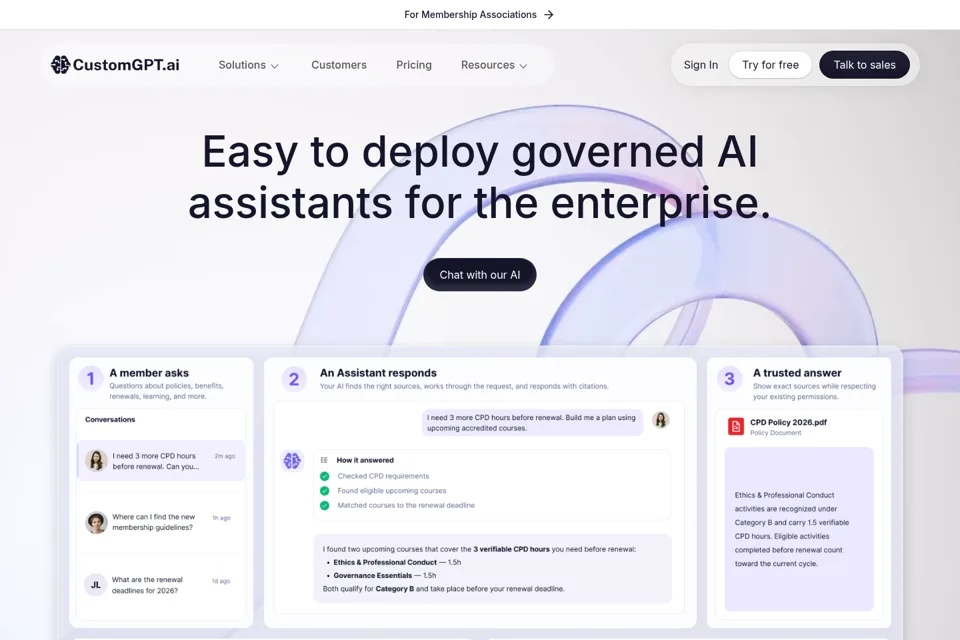The height and width of the screenshot is (640, 960).
Task: Click the 'A trusted answer' heading
Action: (797, 373)
